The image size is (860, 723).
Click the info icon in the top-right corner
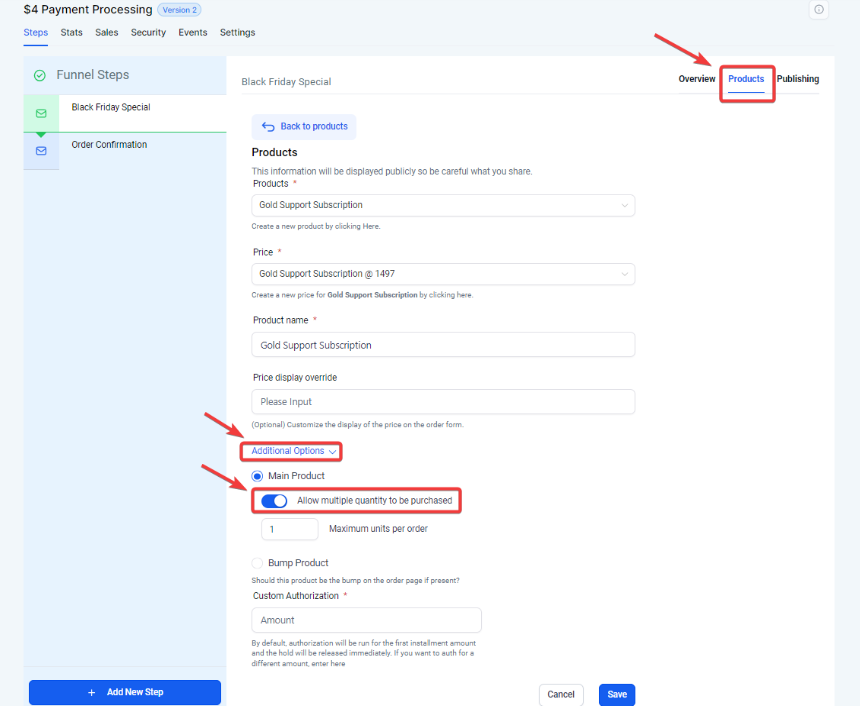click(818, 9)
